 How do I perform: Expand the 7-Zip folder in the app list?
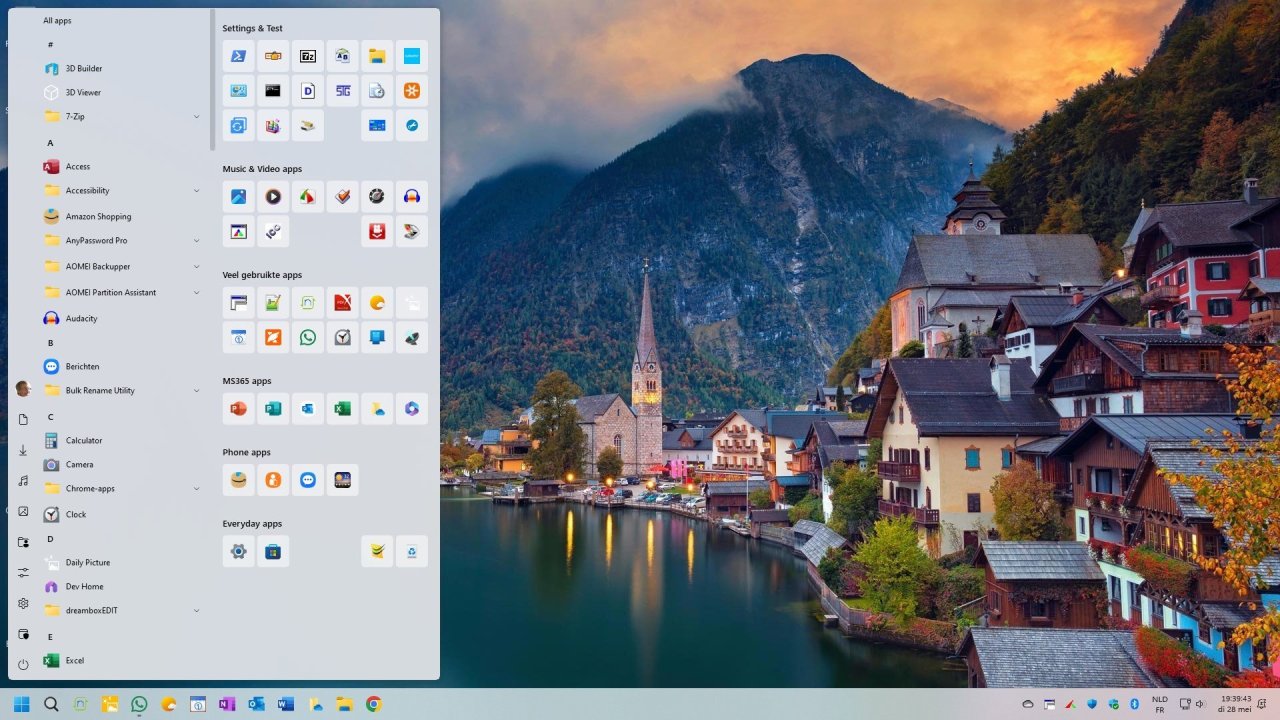pyautogui.click(x=196, y=116)
